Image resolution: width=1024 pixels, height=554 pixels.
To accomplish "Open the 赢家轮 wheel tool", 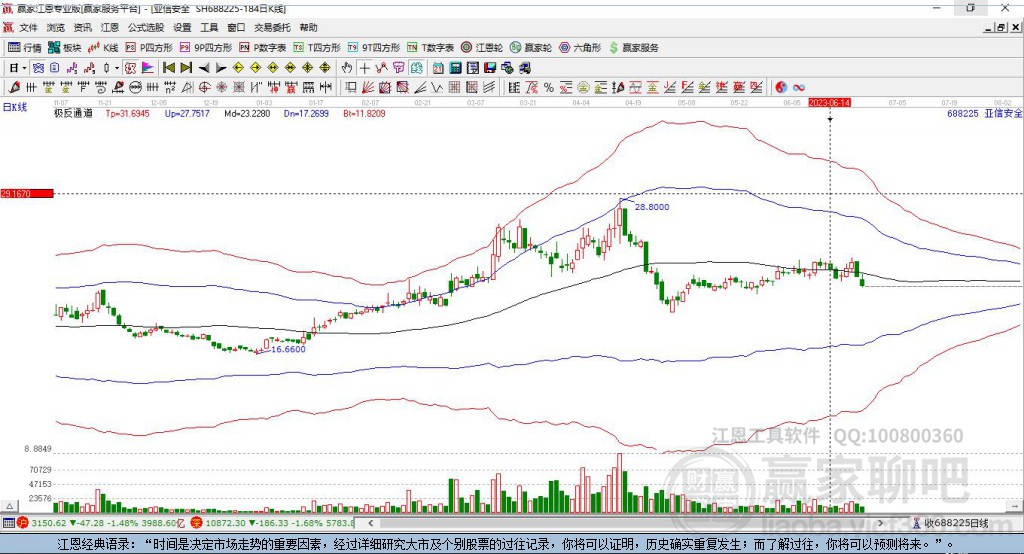I will tap(531, 48).
